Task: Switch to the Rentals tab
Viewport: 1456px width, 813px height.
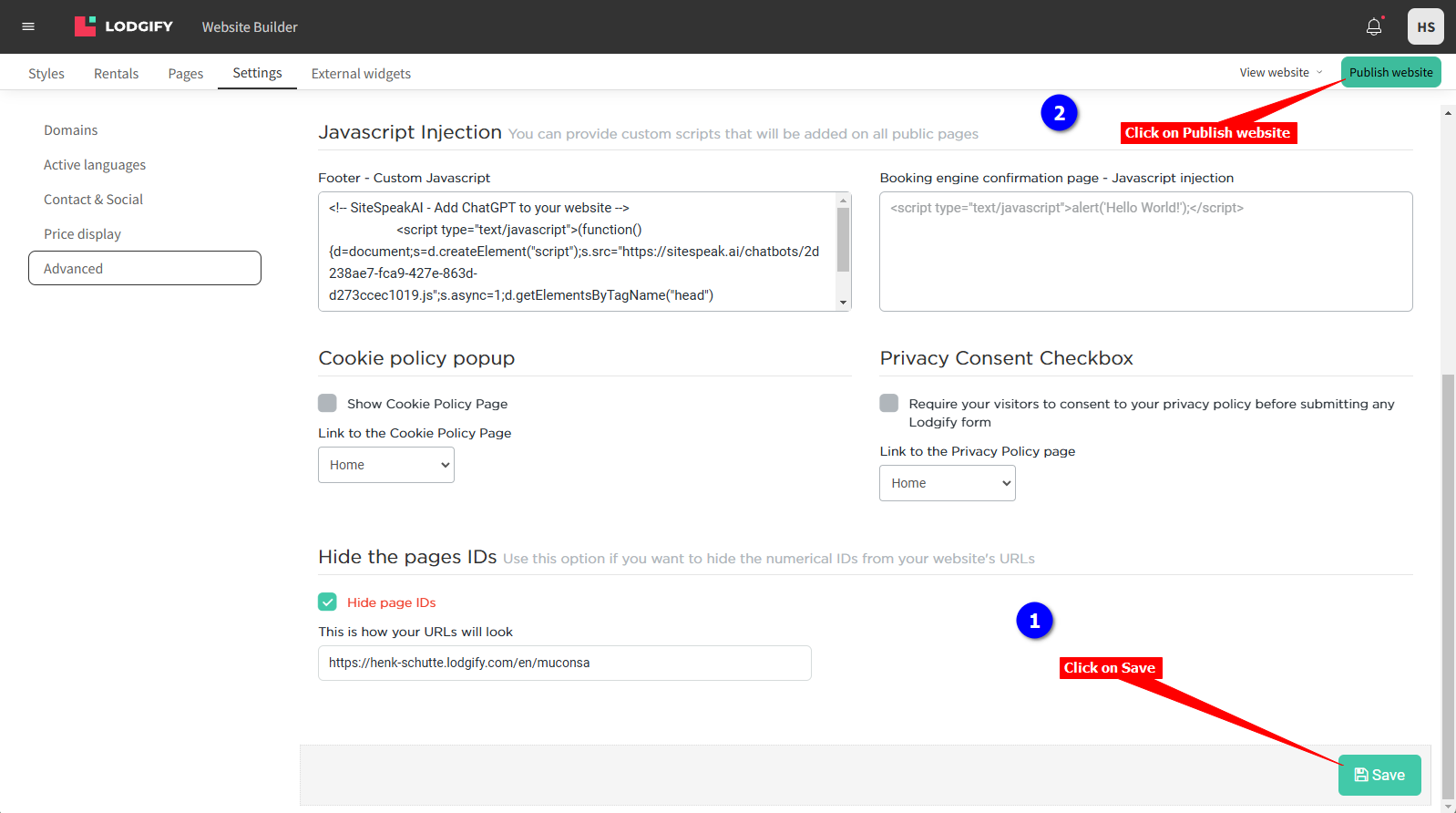Action: pos(117,73)
